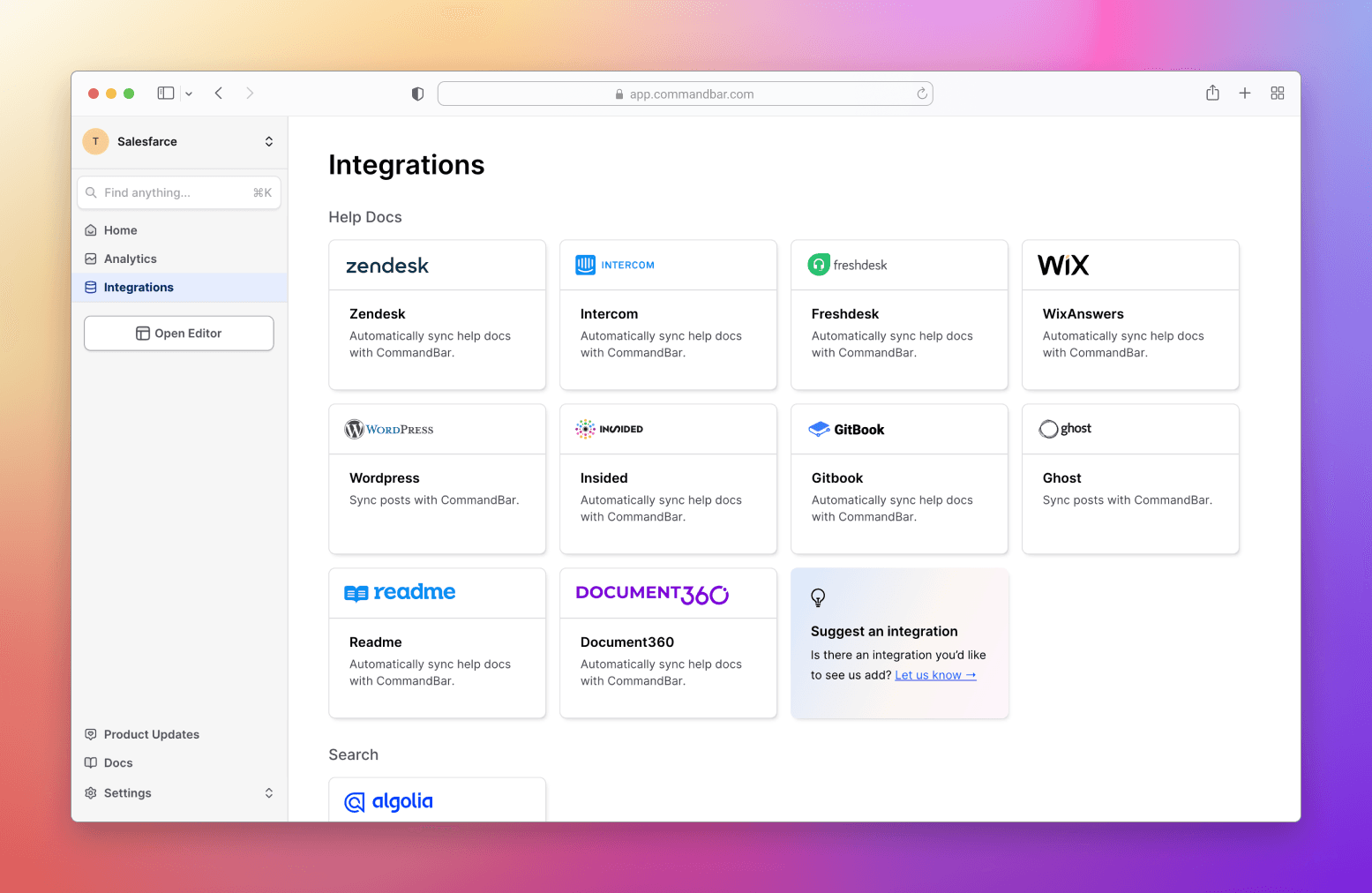Image resolution: width=1372 pixels, height=893 pixels.
Task: Open the Home menu item
Action: (x=179, y=230)
